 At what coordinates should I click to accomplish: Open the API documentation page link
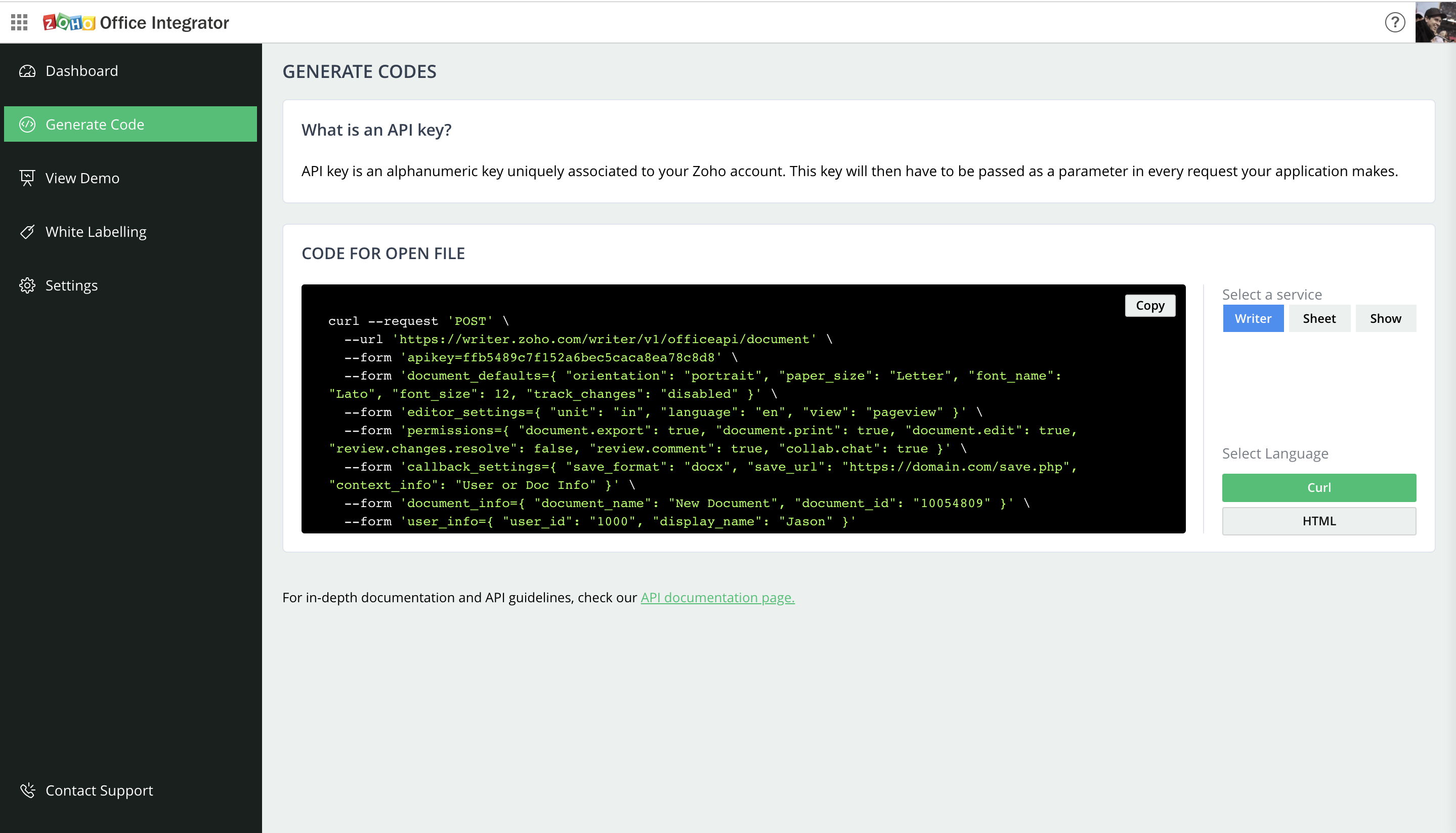(x=718, y=597)
